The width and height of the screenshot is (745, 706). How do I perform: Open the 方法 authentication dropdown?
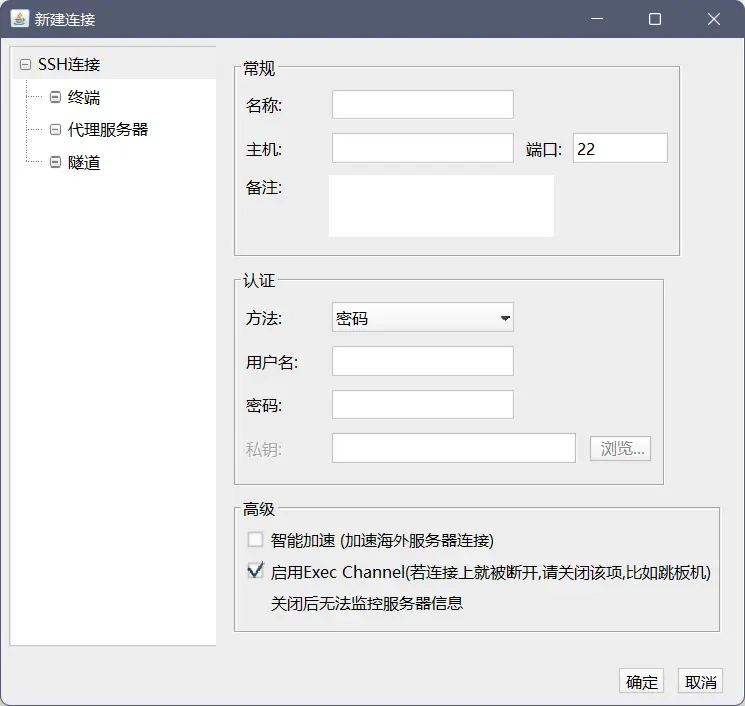pos(422,317)
